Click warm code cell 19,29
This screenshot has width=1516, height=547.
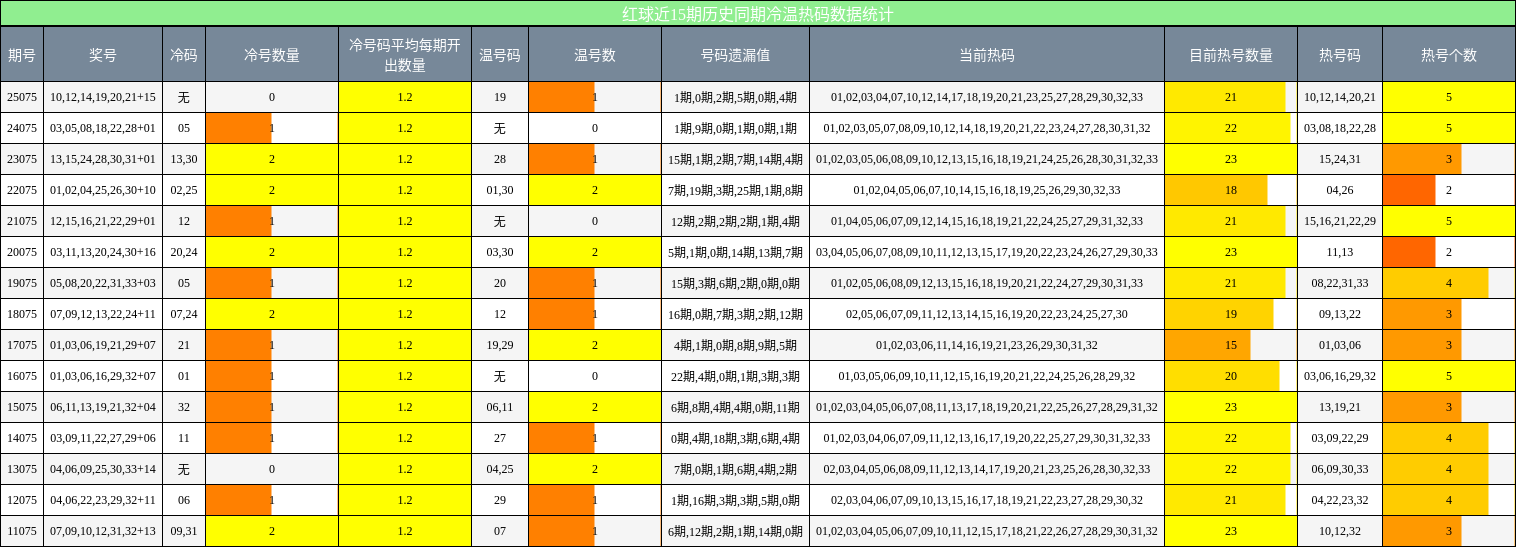500,345
